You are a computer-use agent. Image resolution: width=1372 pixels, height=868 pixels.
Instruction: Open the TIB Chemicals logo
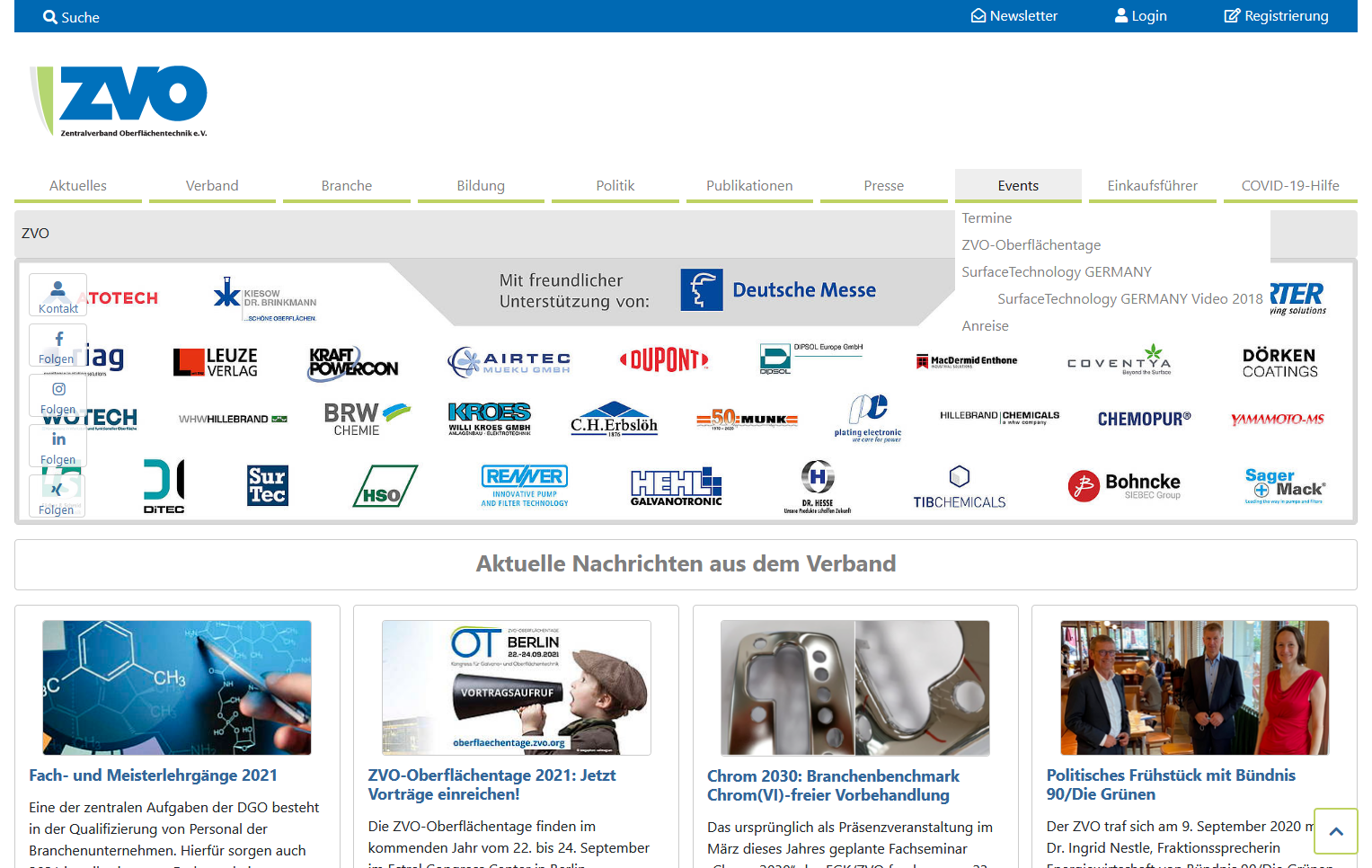click(960, 487)
